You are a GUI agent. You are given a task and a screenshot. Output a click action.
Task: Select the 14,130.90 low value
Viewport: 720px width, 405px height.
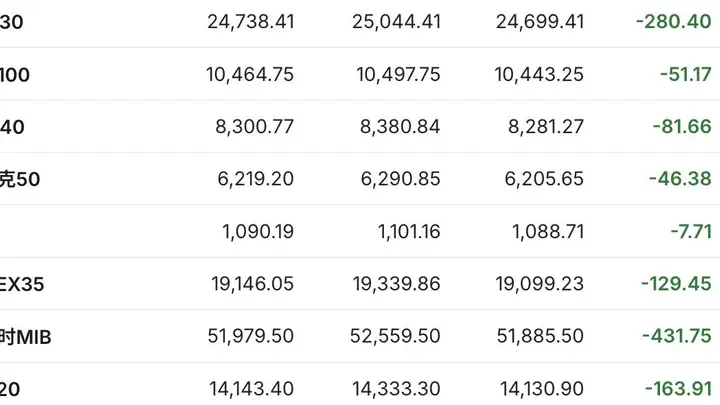coord(542,389)
